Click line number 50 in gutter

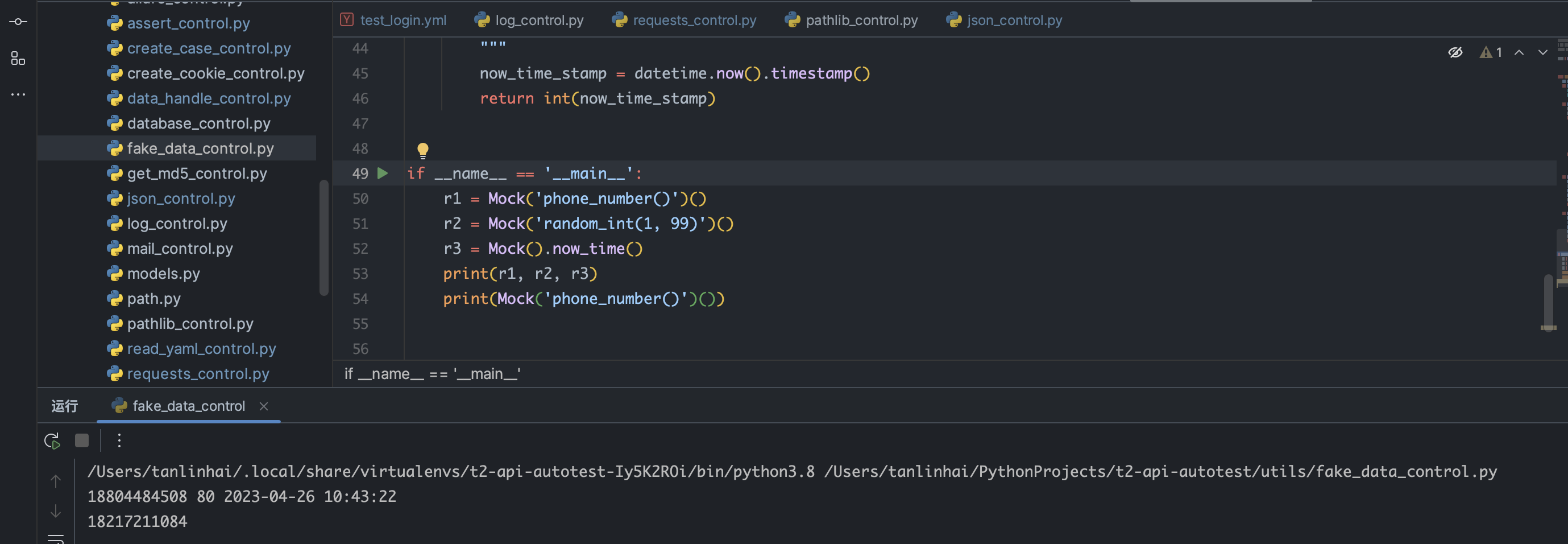(x=360, y=199)
